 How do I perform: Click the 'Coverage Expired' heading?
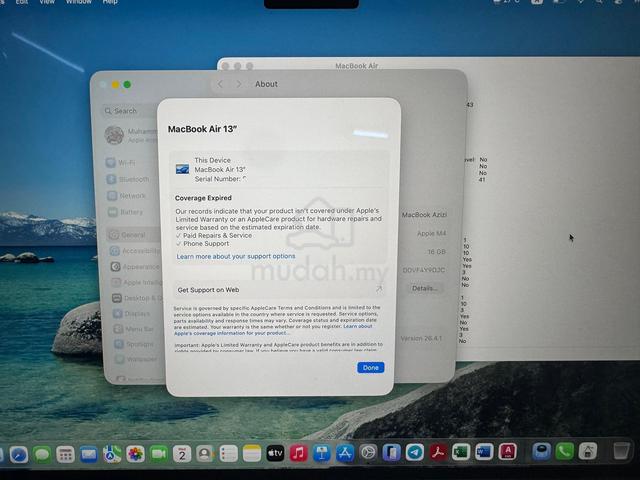coord(203,198)
